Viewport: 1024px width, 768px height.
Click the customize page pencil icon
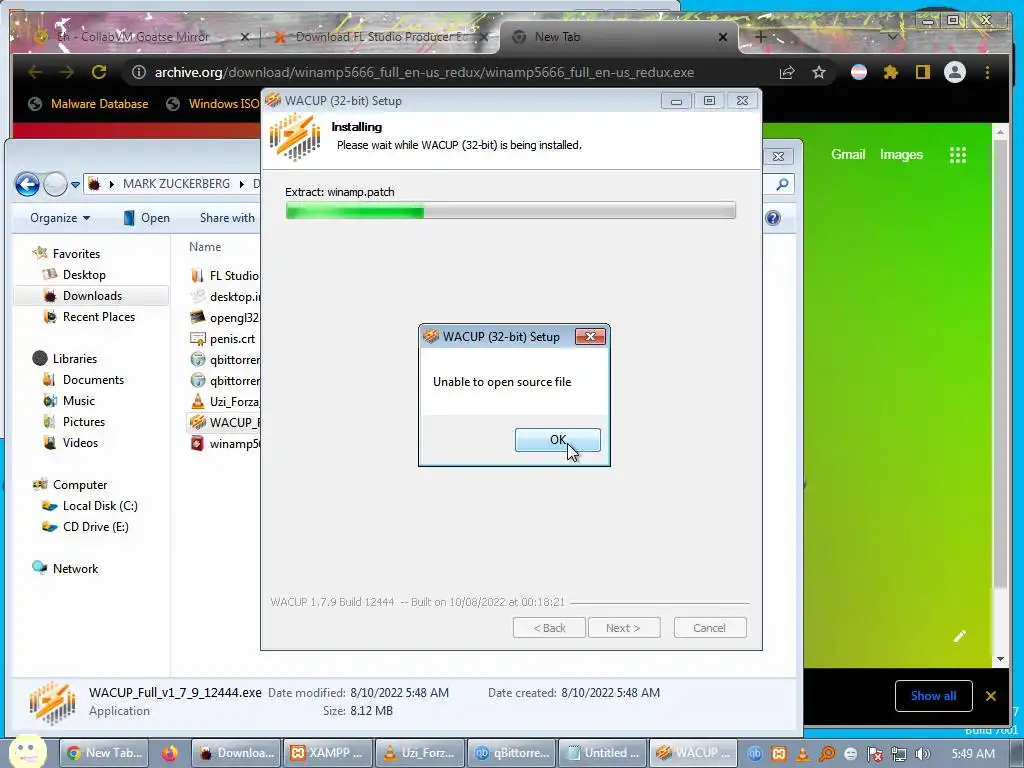click(959, 636)
